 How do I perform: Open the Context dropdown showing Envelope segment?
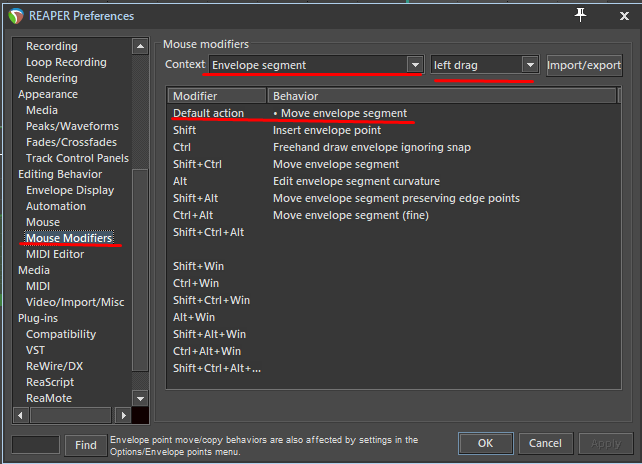click(x=316, y=65)
